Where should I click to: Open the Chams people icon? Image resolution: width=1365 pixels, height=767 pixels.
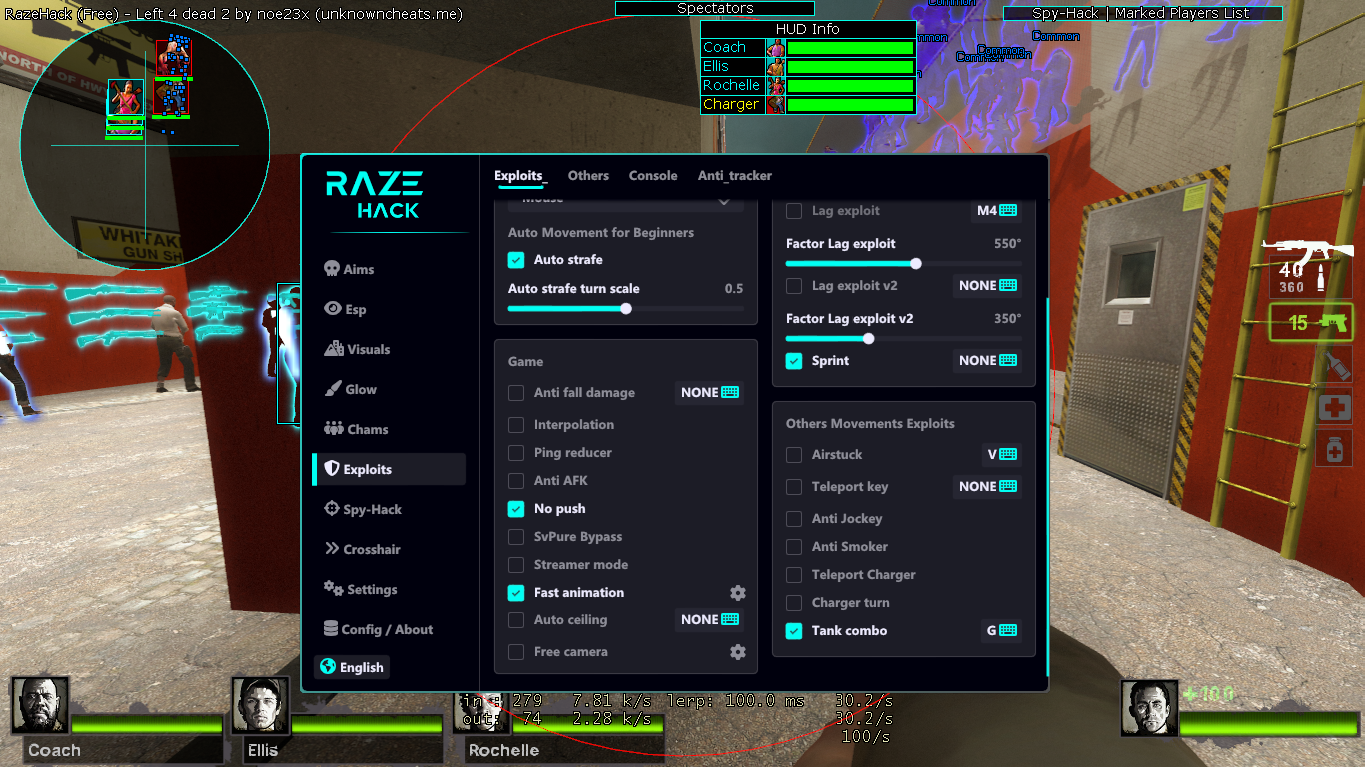[333, 429]
